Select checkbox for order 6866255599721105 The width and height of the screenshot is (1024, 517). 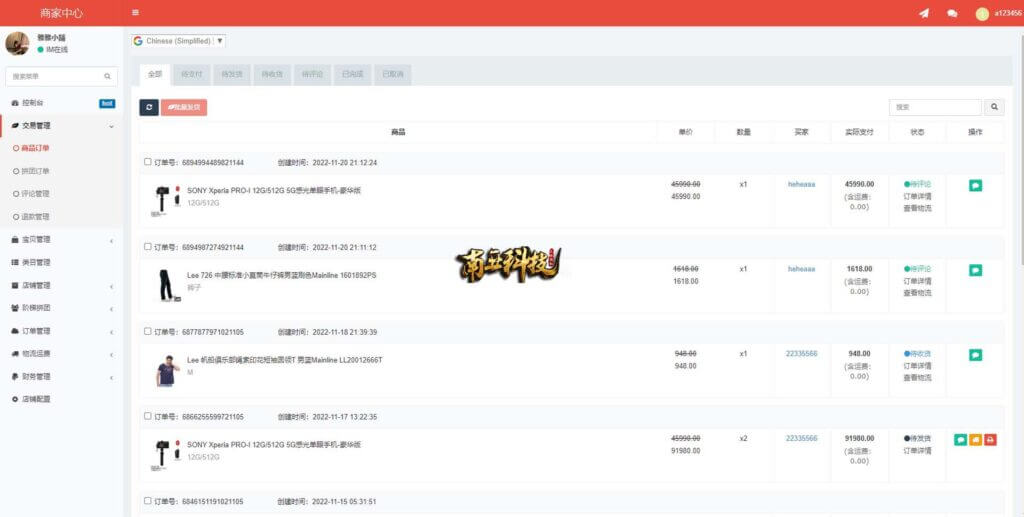point(148,416)
